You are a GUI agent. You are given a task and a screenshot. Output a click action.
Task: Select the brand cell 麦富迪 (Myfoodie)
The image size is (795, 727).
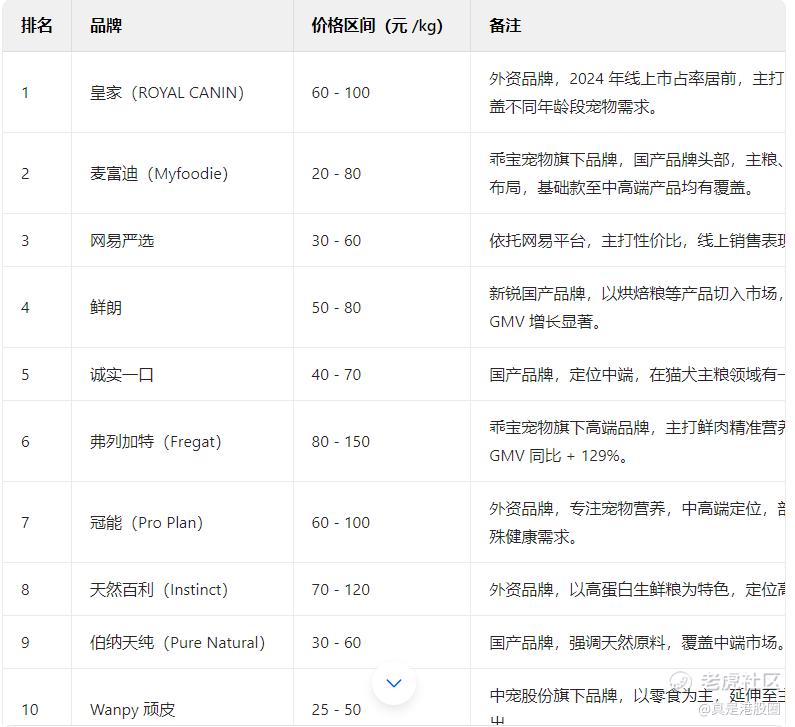pyautogui.click(x=159, y=173)
